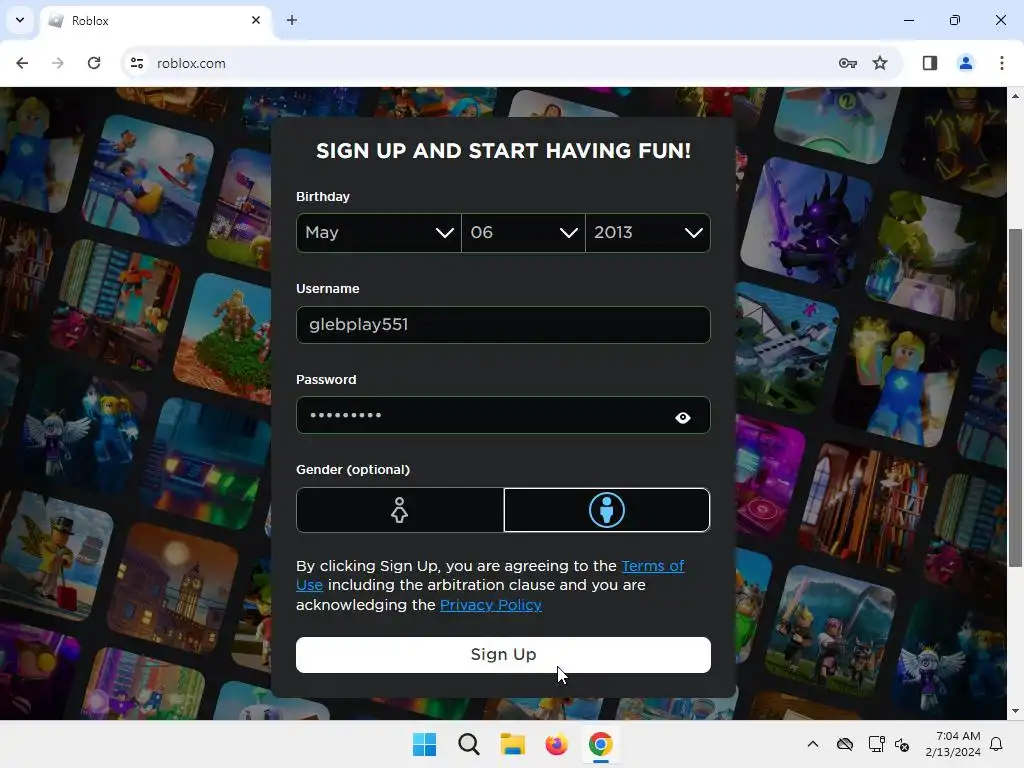Open the Windows Start menu
The width and height of the screenshot is (1024, 768).
[x=424, y=744]
